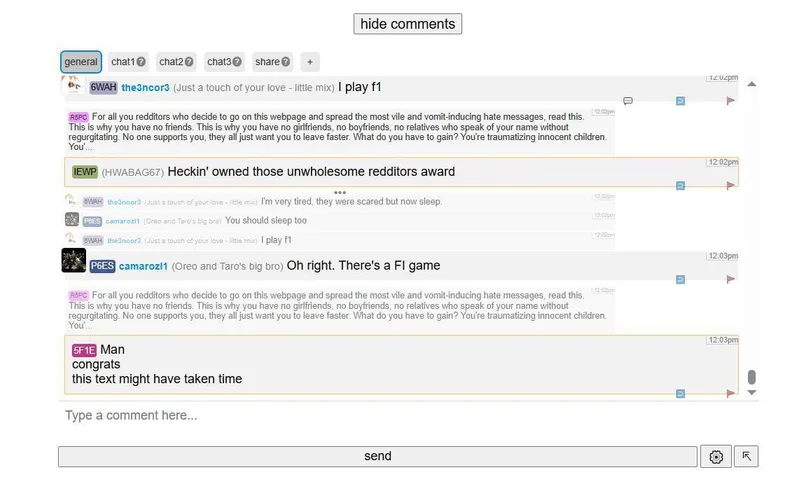Flag the 'Man congrats' comment
Screen dimensions: 799x484
[x=731, y=394]
